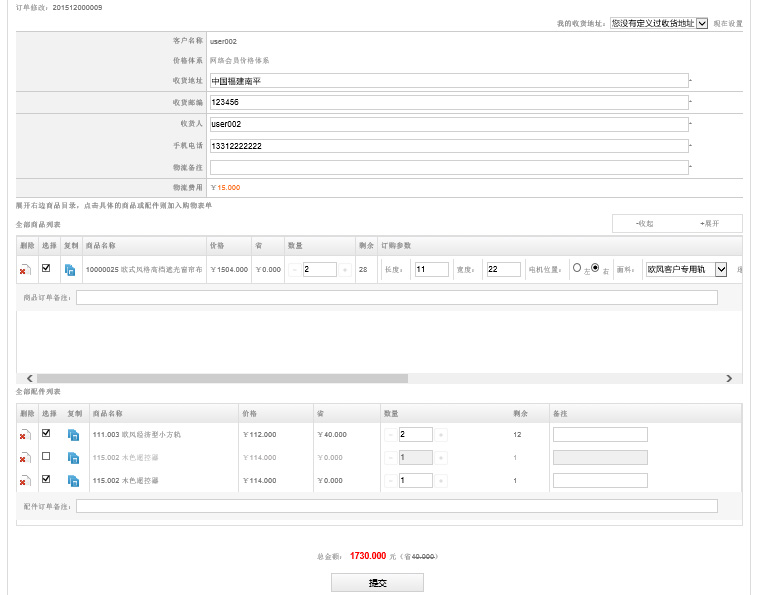Click delete icon on checked 115.002 row
Image resolution: width=760 pixels, height=595 pixels.
coord(25,481)
